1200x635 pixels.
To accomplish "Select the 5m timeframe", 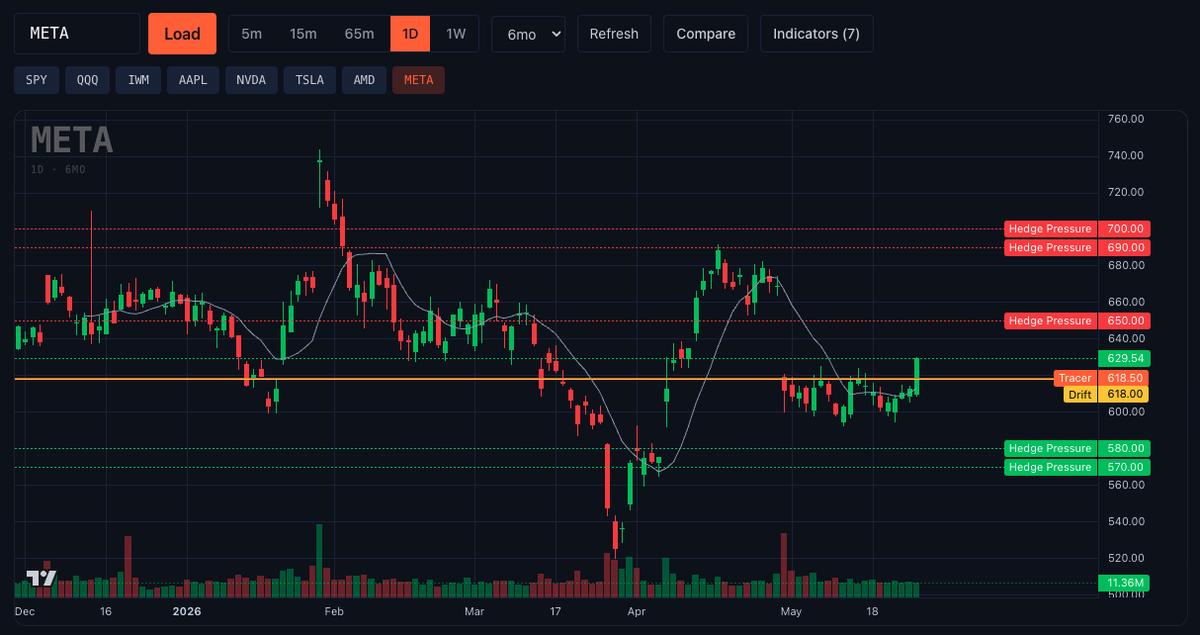I will (x=252, y=33).
